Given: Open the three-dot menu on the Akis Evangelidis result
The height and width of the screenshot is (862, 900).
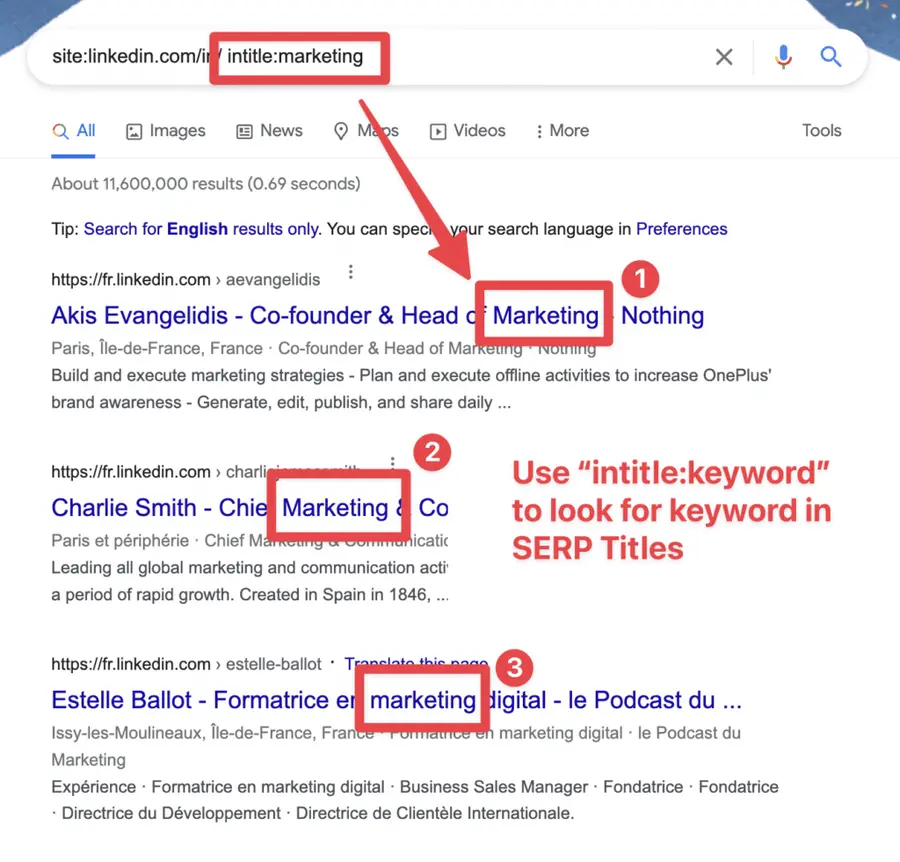Looking at the screenshot, I should (351, 271).
